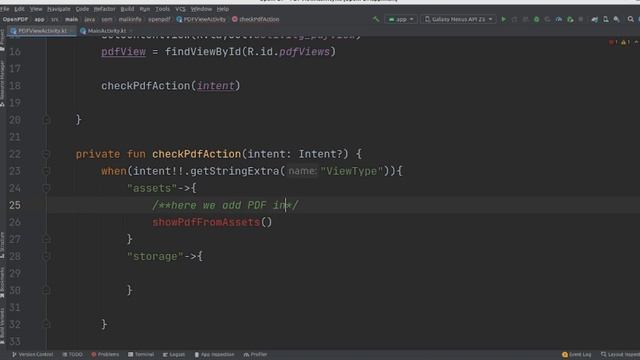This screenshot has width=640, height=360.
Task: Click showPdfFromAssets unresolved call
Action: point(206,222)
